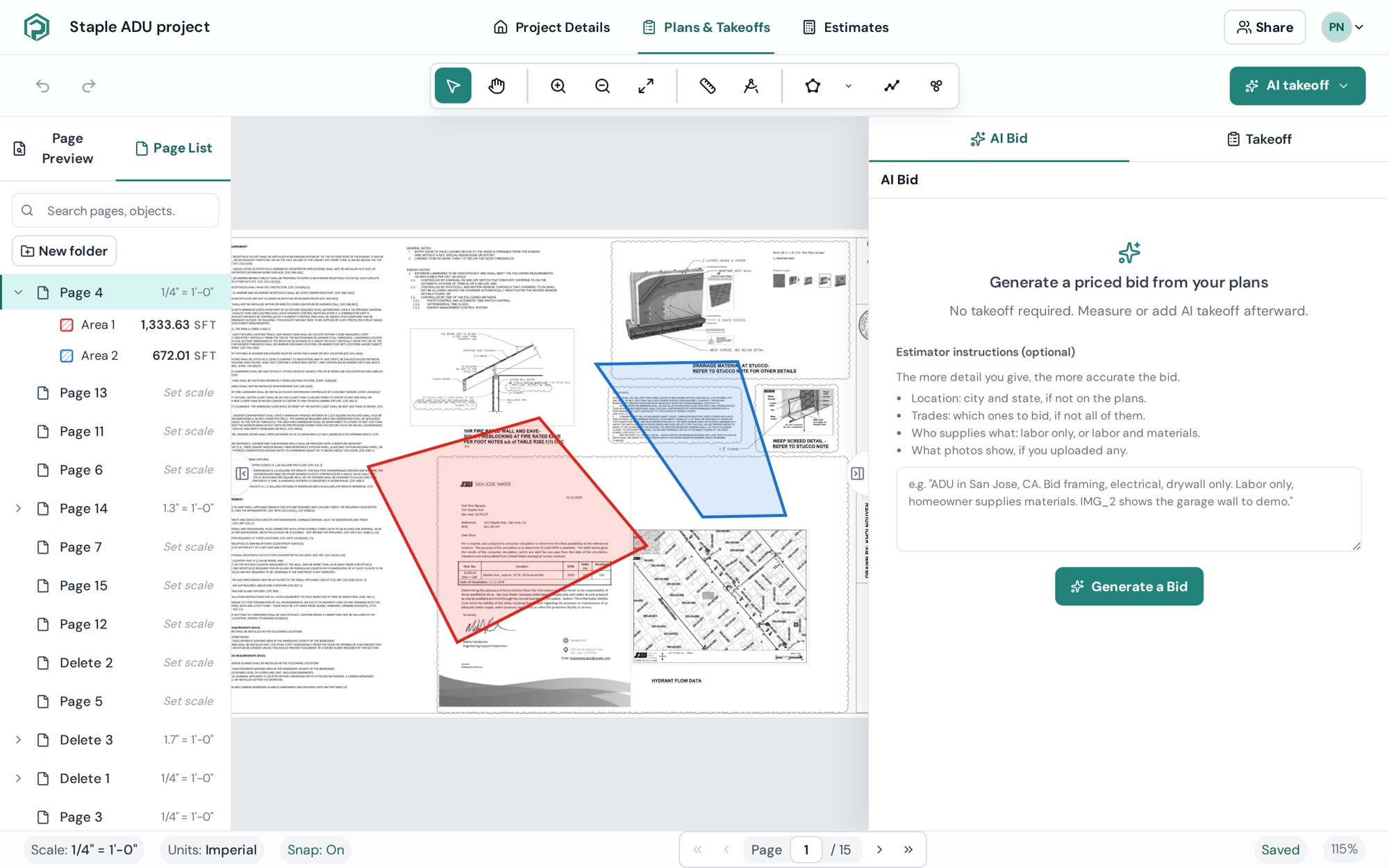Open the AI takeoff dropdown
Viewport: 1389px width, 868px height.
(x=1297, y=85)
